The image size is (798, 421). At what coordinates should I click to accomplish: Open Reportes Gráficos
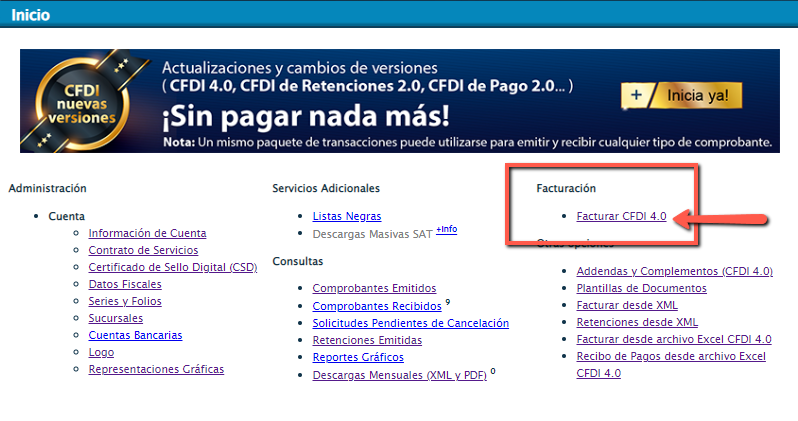(x=358, y=357)
